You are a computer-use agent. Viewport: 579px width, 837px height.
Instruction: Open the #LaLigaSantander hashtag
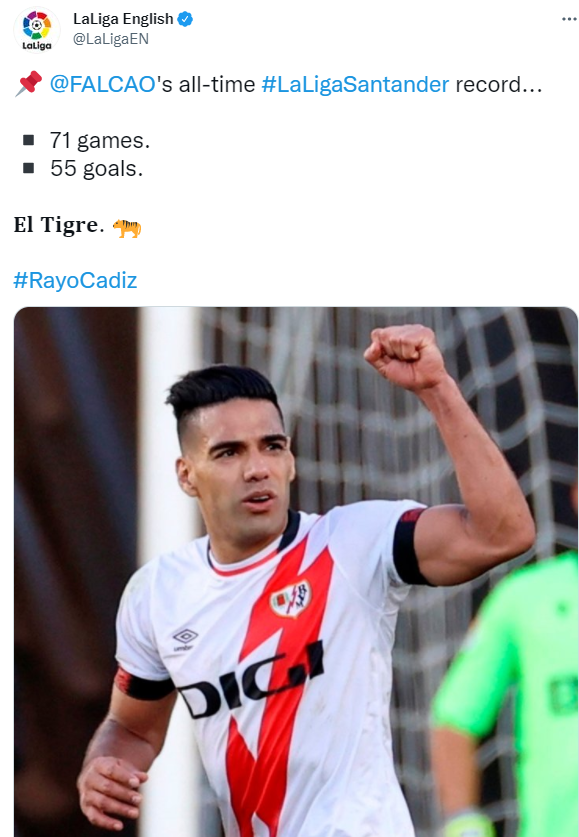coord(355,85)
